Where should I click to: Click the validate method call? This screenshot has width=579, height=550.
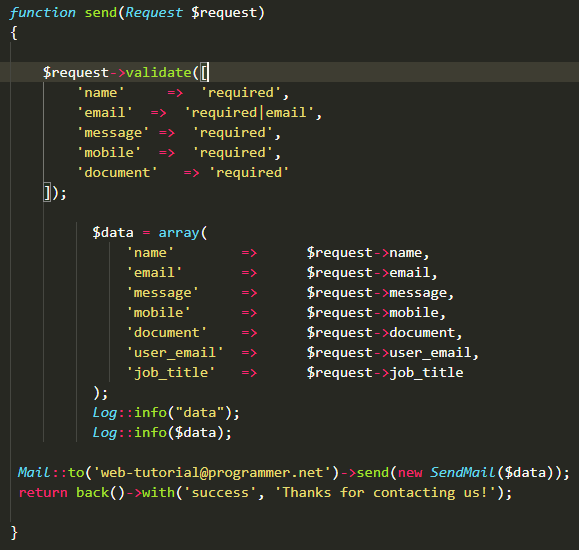[158, 72]
